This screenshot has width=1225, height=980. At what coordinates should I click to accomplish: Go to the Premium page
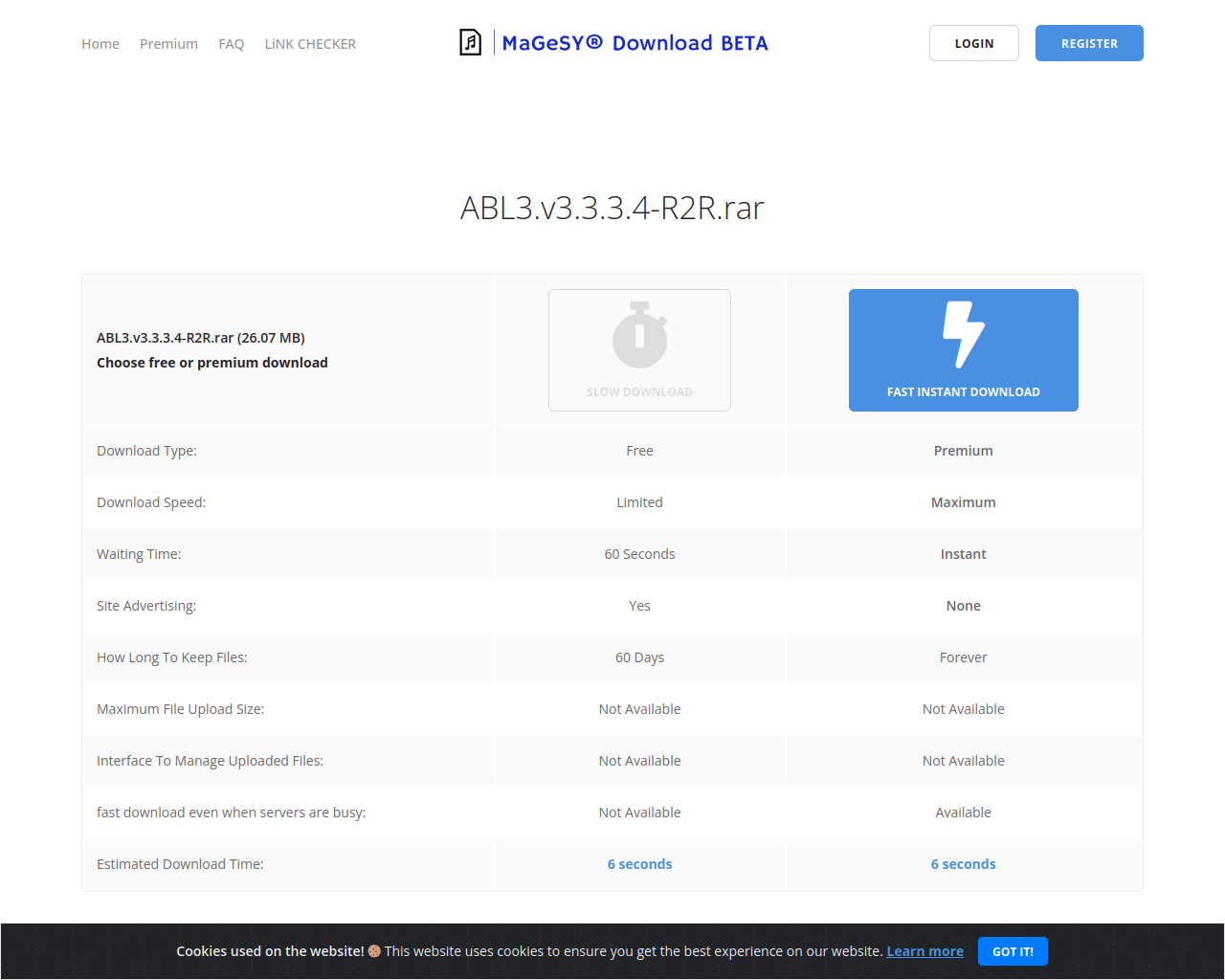[168, 44]
